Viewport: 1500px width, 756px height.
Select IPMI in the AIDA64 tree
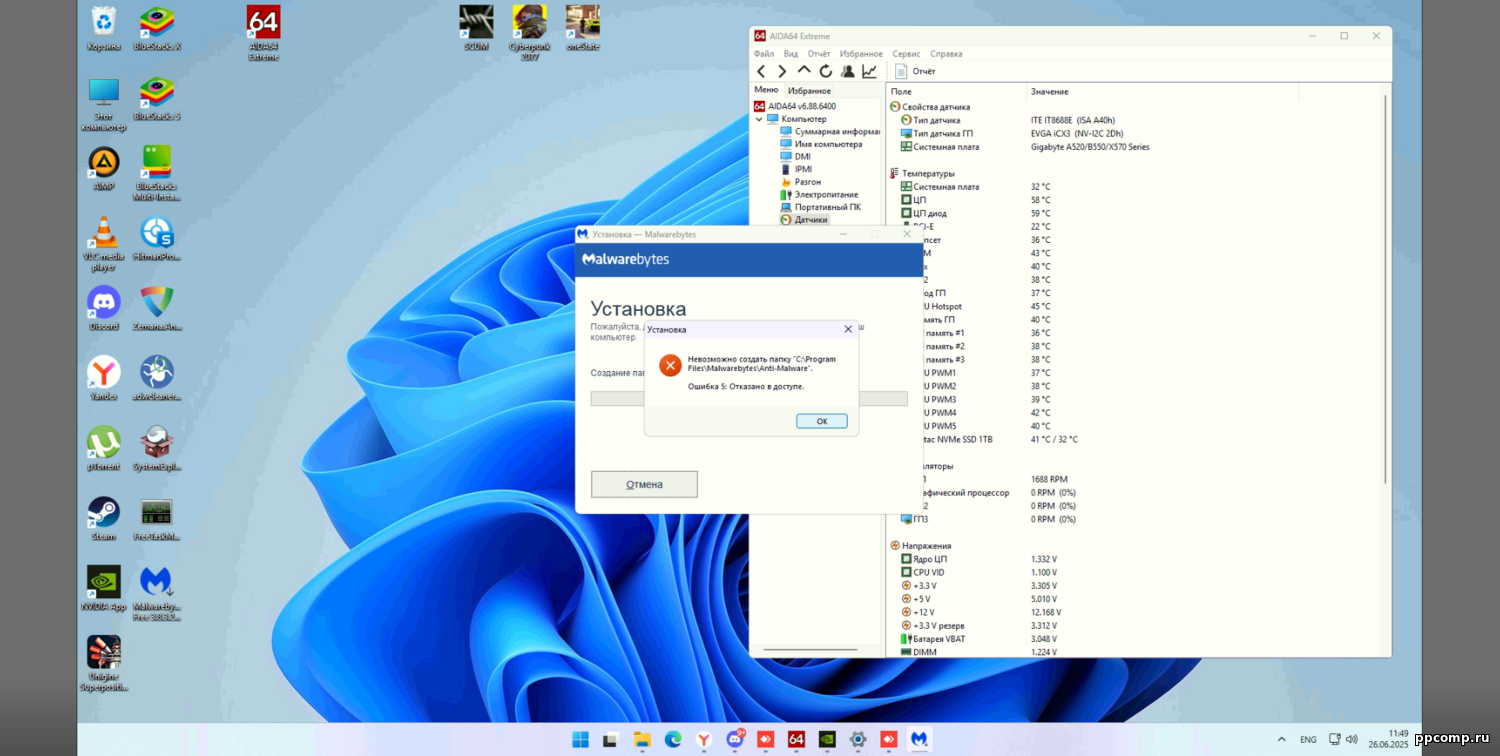pyautogui.click(x=797, y=169)
